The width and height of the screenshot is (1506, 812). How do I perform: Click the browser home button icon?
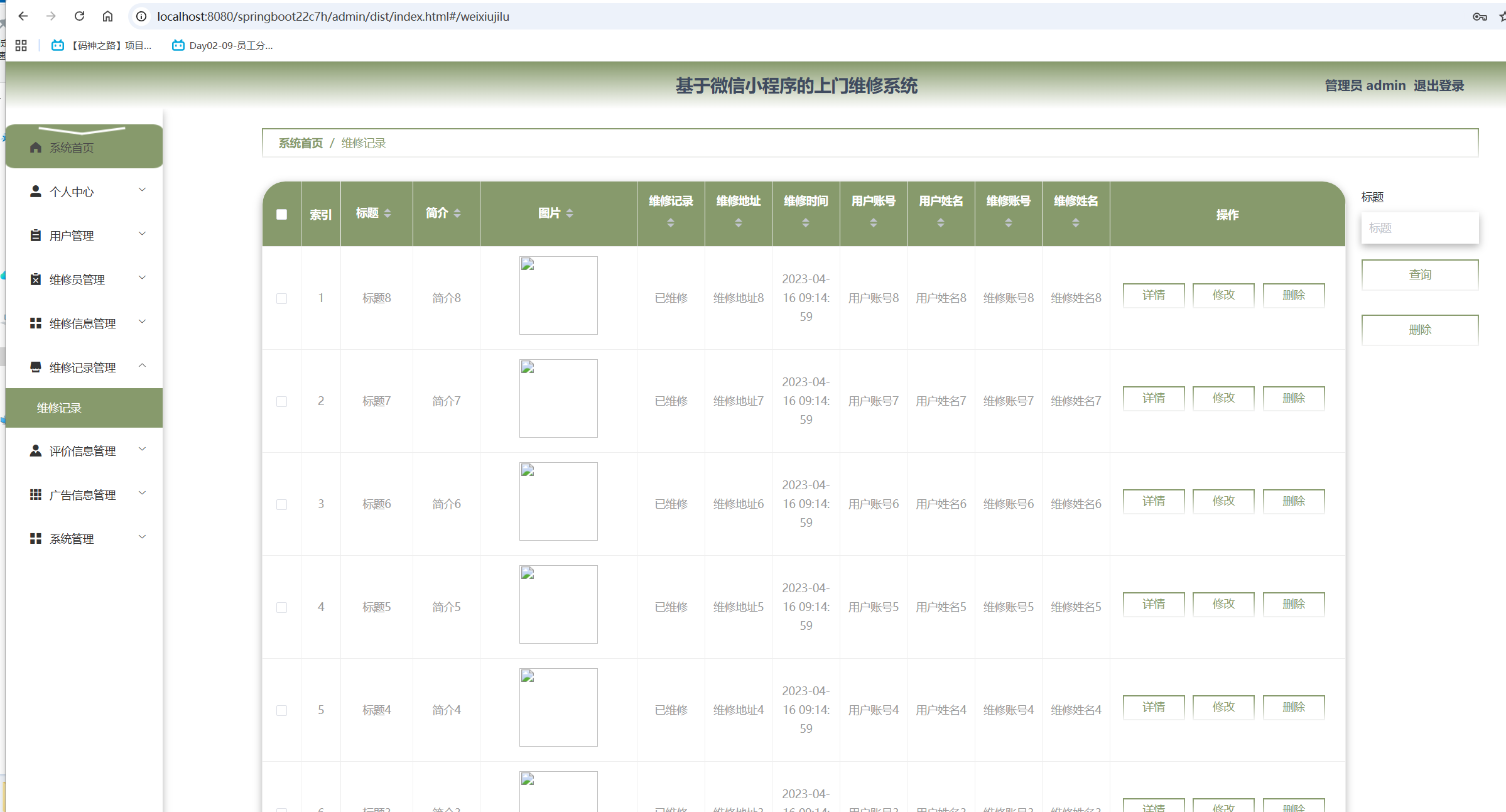(108, 16)
